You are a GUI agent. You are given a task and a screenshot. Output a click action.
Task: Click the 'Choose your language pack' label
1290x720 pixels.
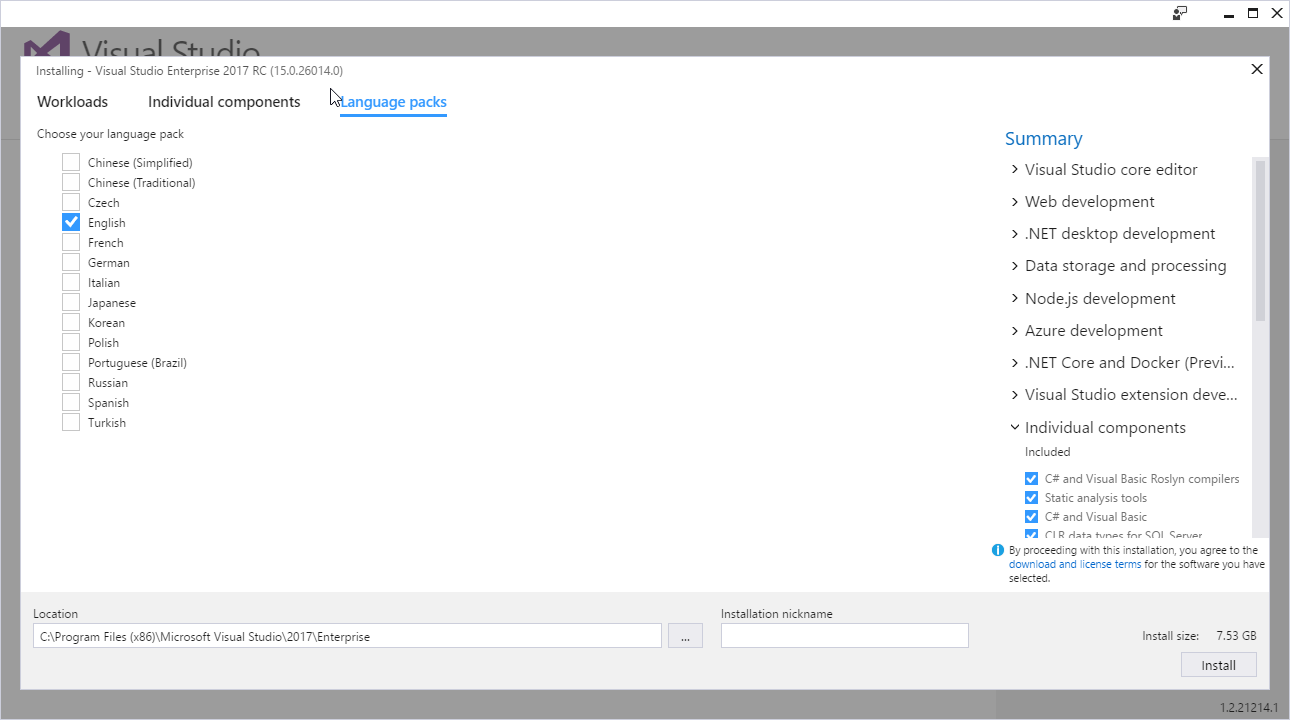[x=110, y=134]
